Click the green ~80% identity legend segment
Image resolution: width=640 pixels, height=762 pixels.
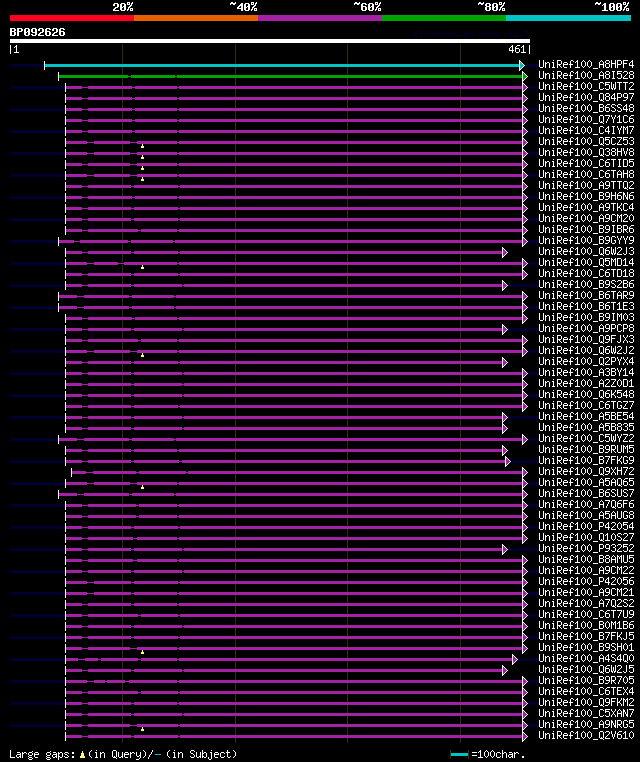point(444,18)
